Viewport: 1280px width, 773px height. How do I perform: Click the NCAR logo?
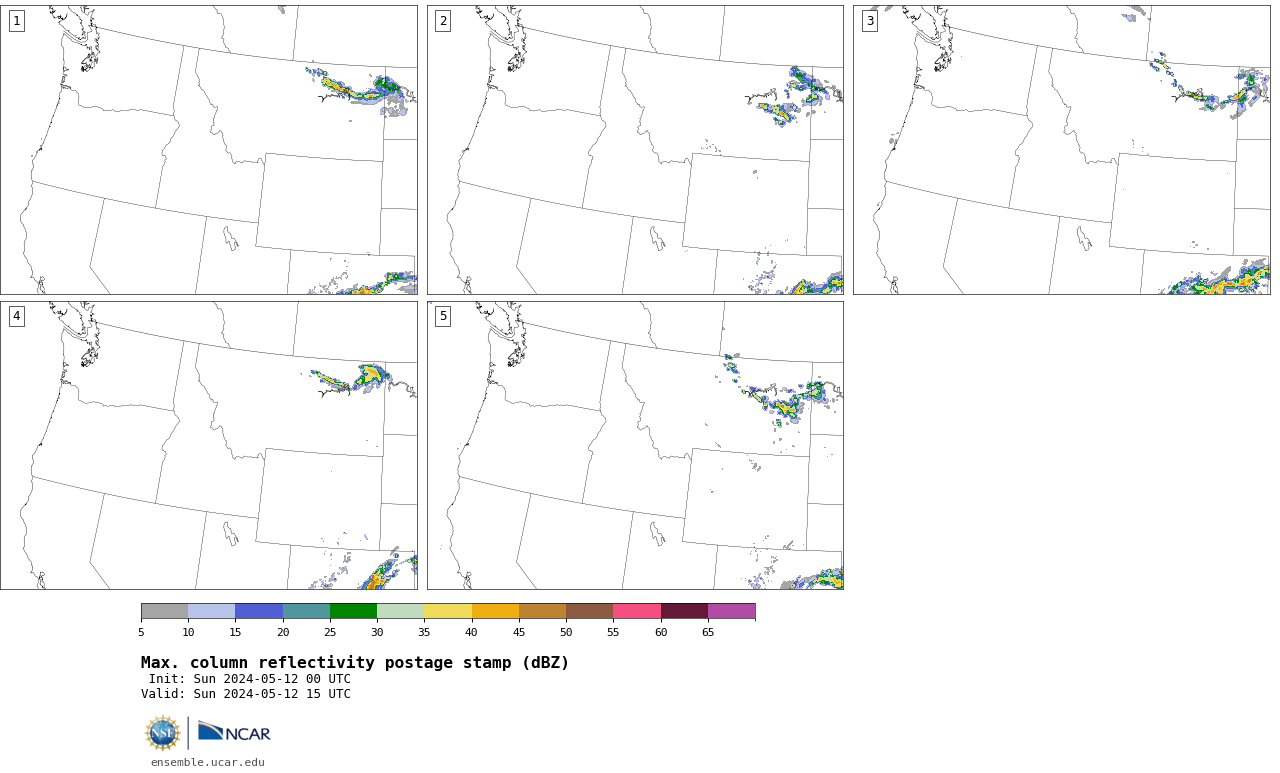[x=234, y=733]
